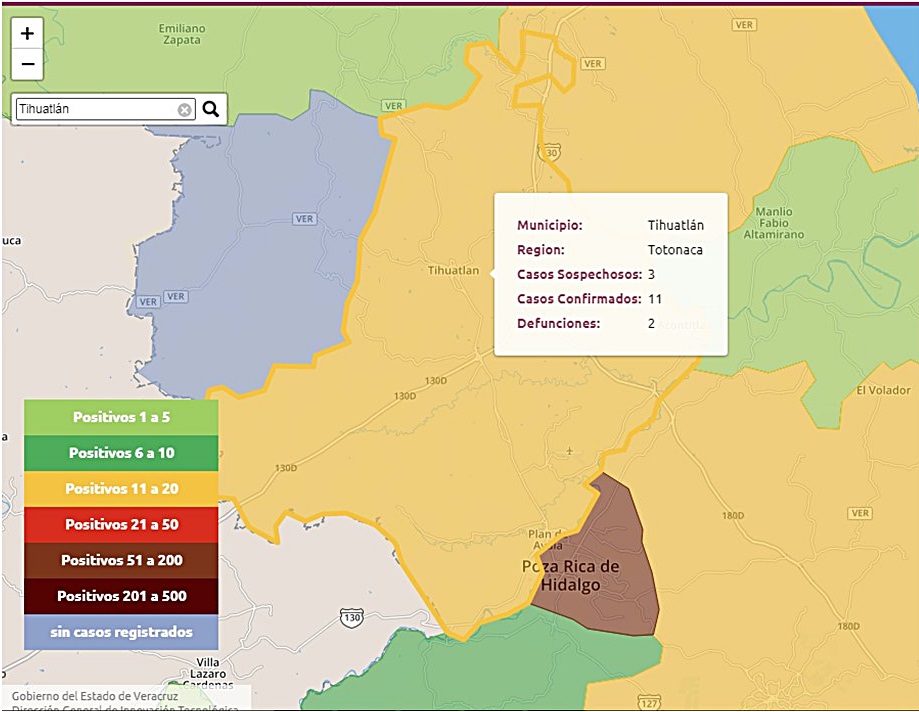The height and width of the screenshot is (712, 919).
Task: Click the Casos Sospechosos value 3
Action: click(x=651, y=274)
